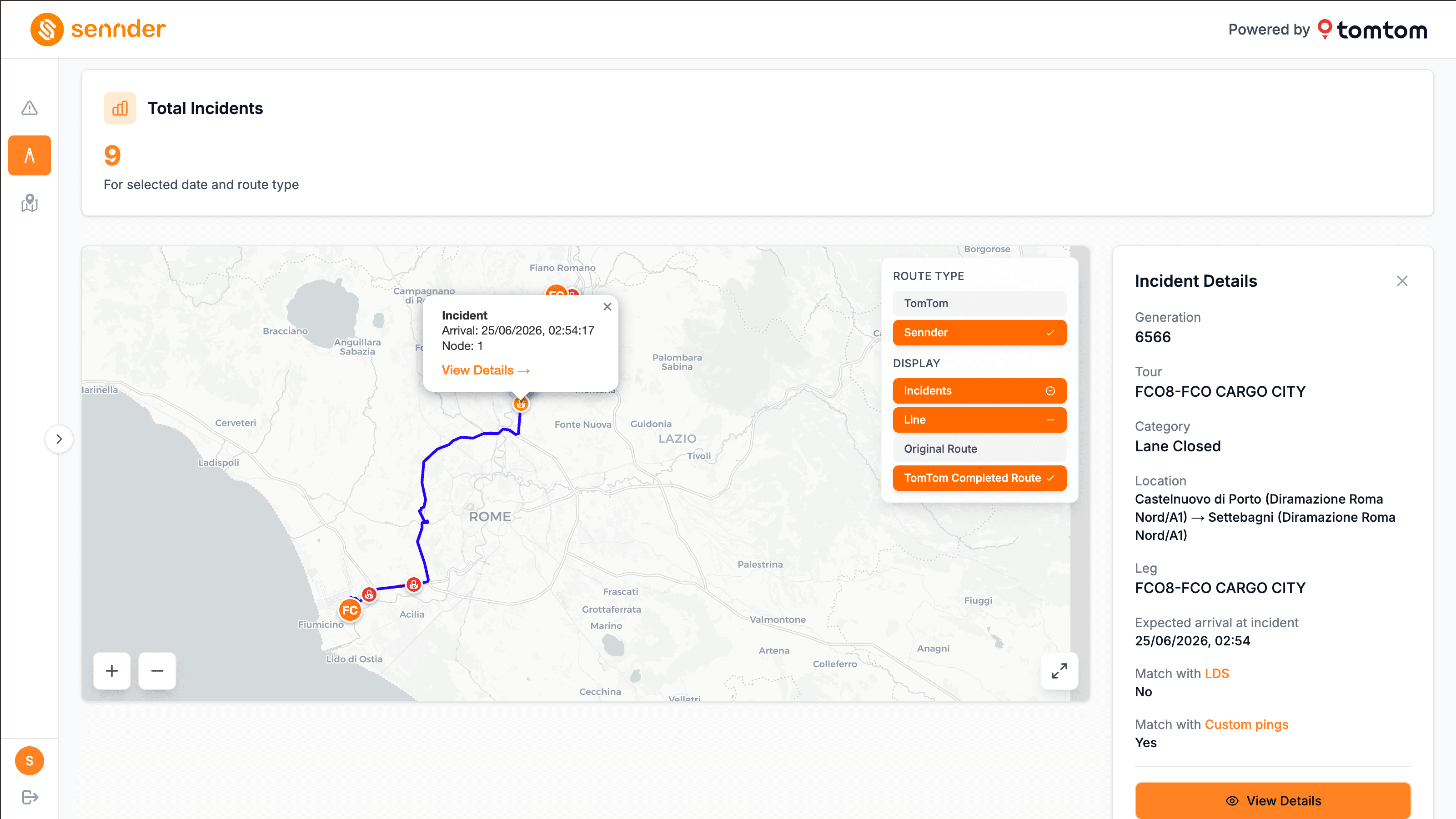Close the incident map popup
Image resolution: width=1456 pixels, height=819 pixels.
(607, 307)
